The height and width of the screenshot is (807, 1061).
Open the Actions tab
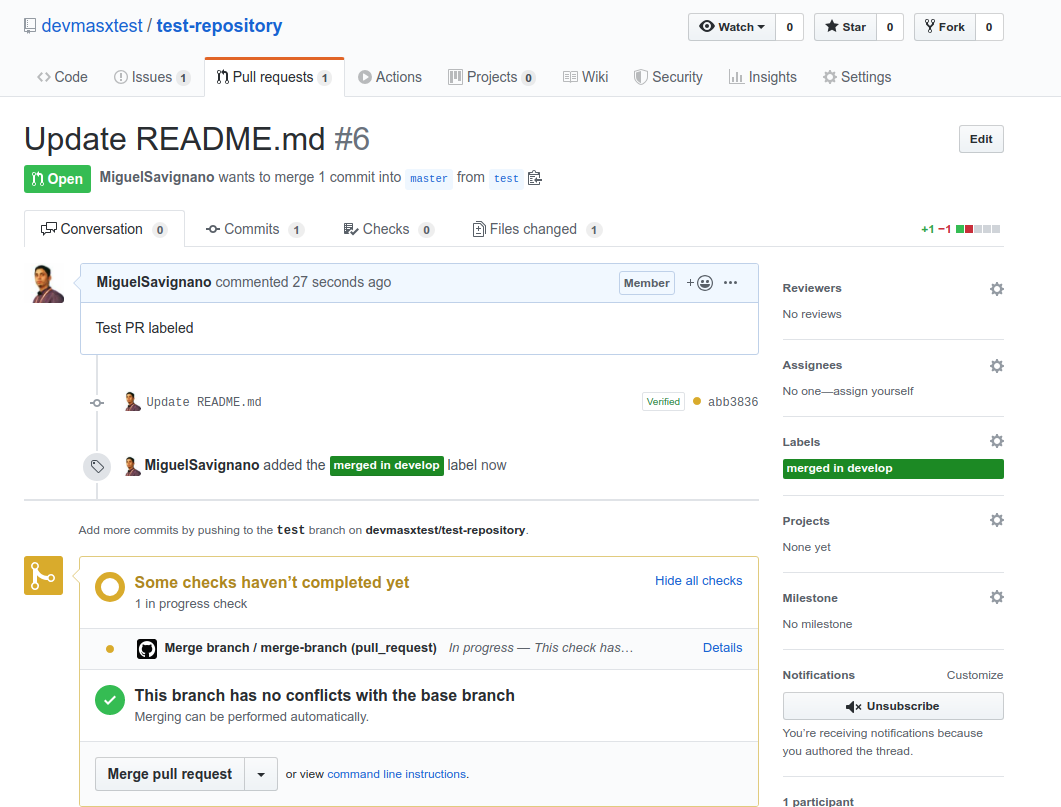click(390, 77)
